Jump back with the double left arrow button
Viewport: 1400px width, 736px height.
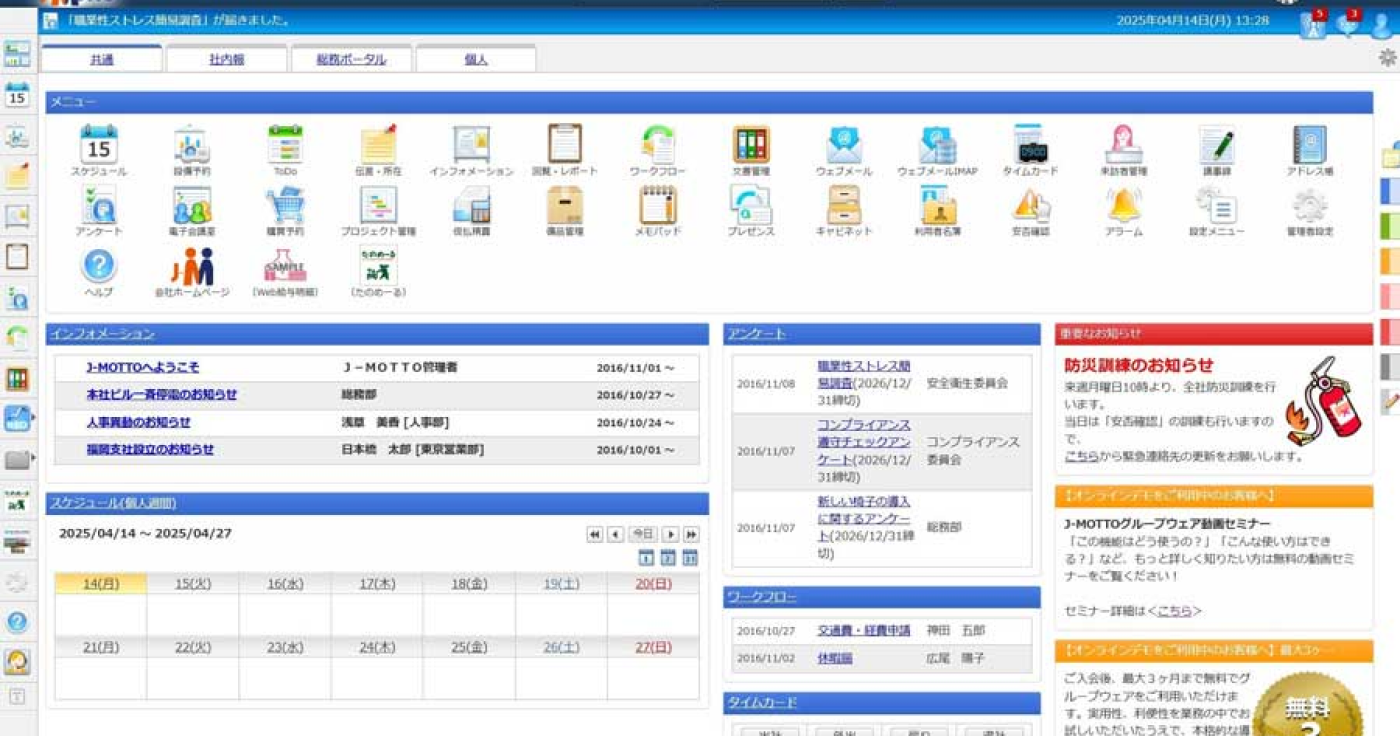pyautogui.click(x=595, y=535)
